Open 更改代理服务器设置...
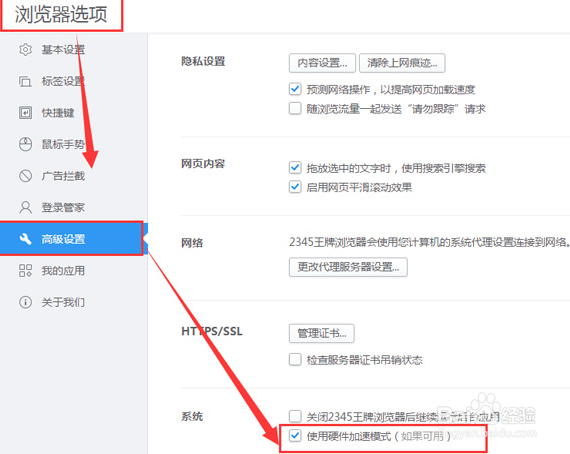 coord(348,267)
